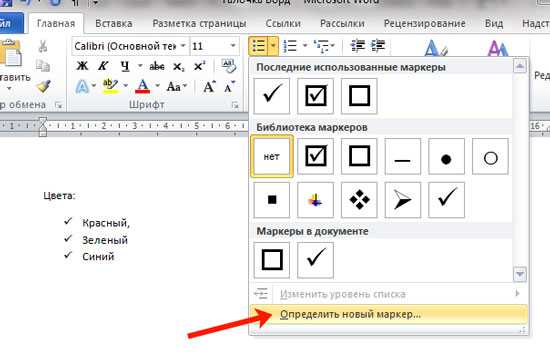The height and width of the screenshot is (360, 550).
Task: Click the Text Effects glowing A icon
Action: point(82,86)
